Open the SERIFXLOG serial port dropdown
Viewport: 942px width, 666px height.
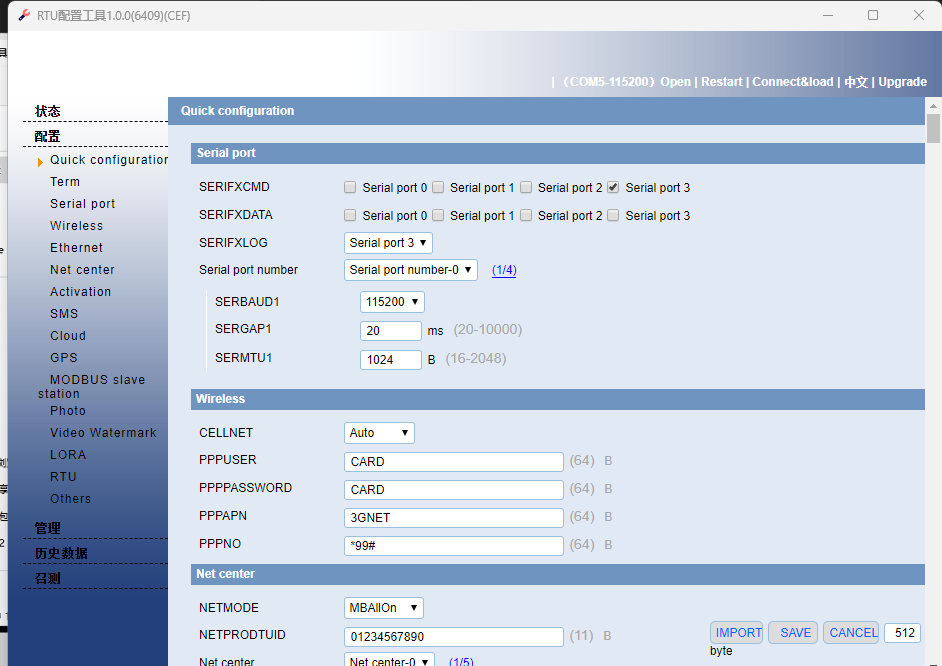388,243
